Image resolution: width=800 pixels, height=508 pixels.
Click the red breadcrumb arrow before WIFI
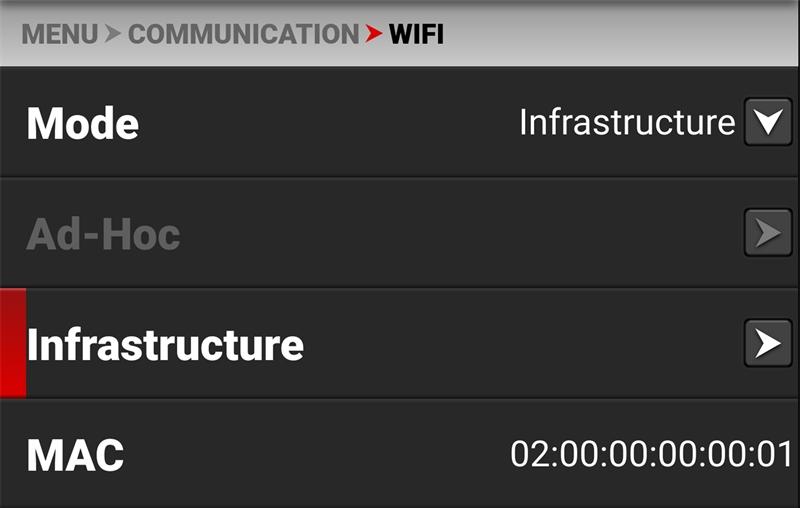click(x=374, y=34)
